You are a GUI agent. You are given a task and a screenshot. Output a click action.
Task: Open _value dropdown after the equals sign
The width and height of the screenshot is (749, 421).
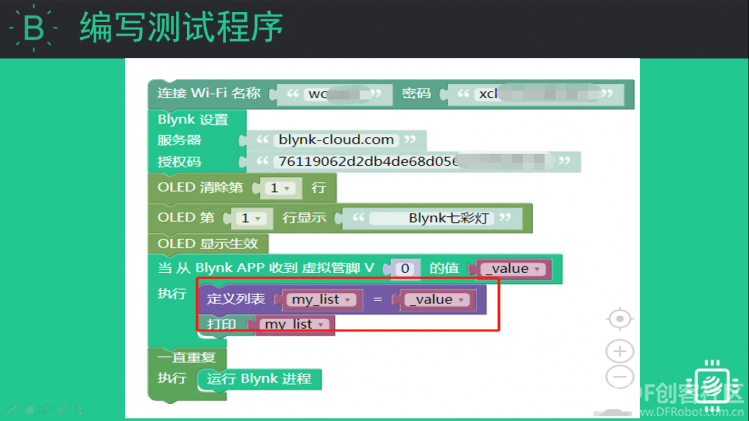[436, 300]
